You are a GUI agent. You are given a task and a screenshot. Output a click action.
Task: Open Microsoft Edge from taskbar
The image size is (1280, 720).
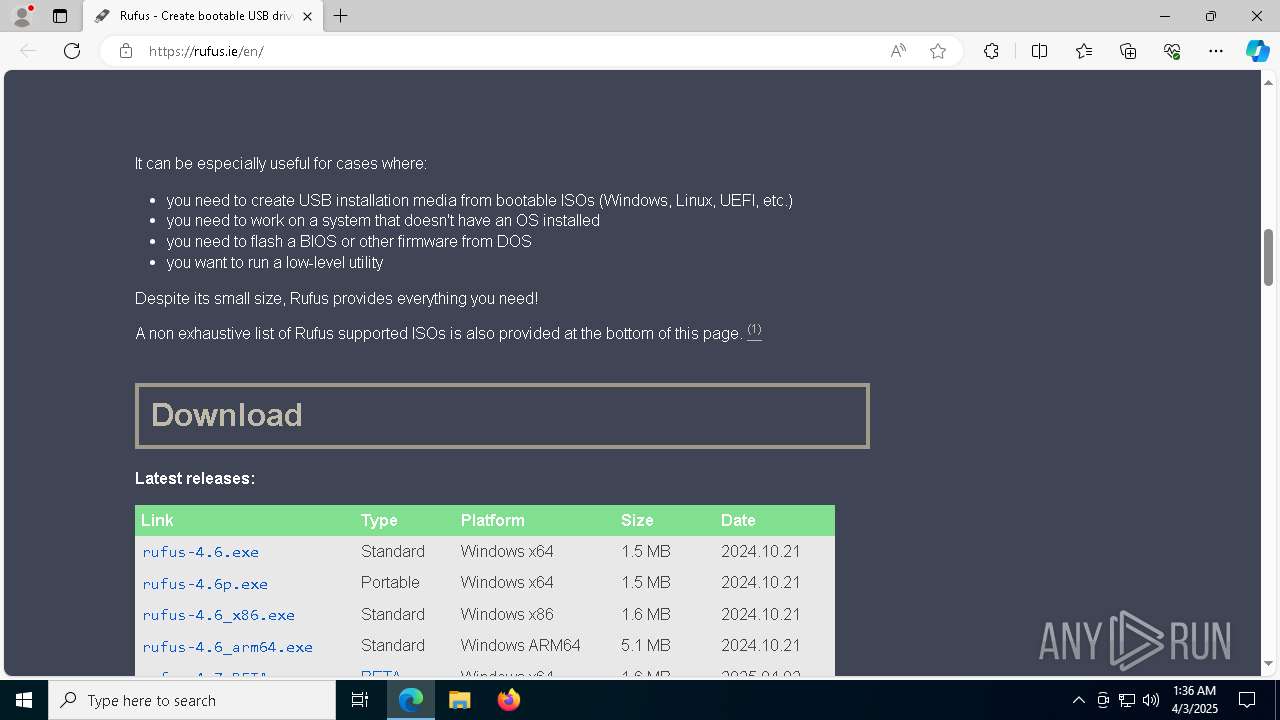click(411, 700)
